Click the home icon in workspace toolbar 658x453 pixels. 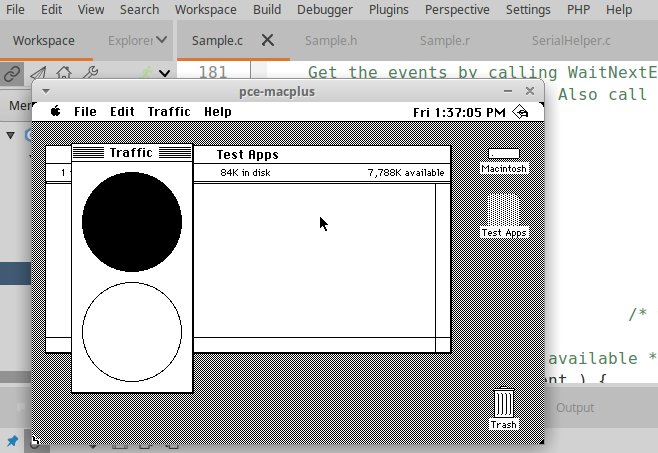[64, 73]
